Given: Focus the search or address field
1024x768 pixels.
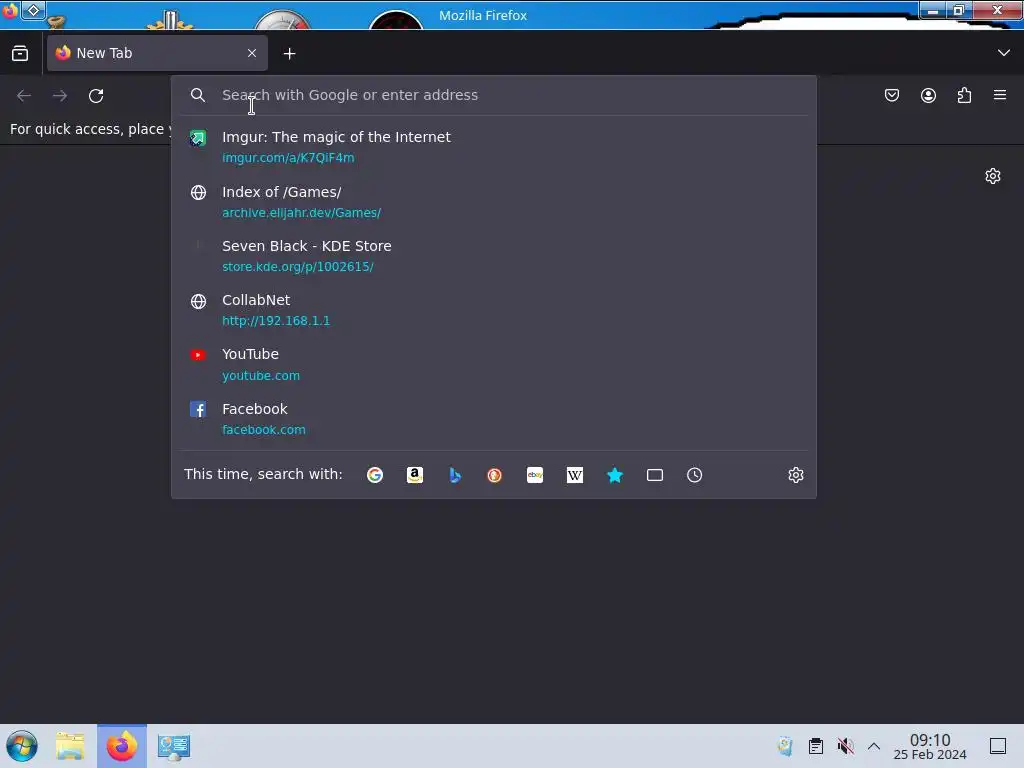Looking at the screenshot, I should [494, 95].
